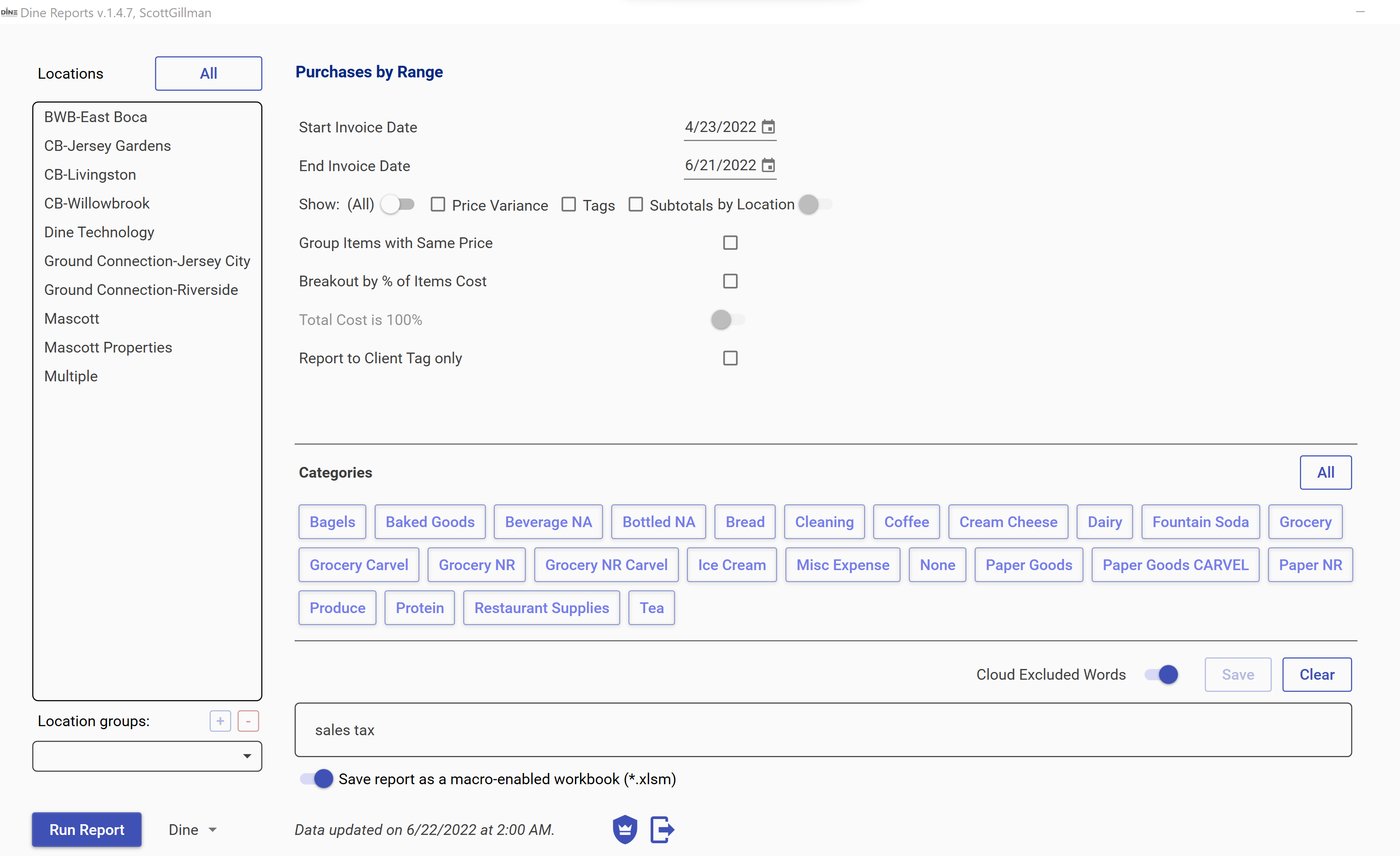Click the Clear excluded words button
The height and width of the screenshot is (856, 1400).
(1317, 675)
